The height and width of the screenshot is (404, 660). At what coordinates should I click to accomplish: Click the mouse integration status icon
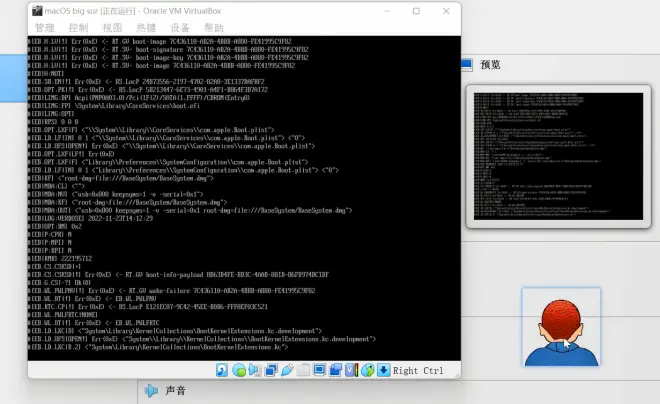pyautogui.click(x=367, y=370)
